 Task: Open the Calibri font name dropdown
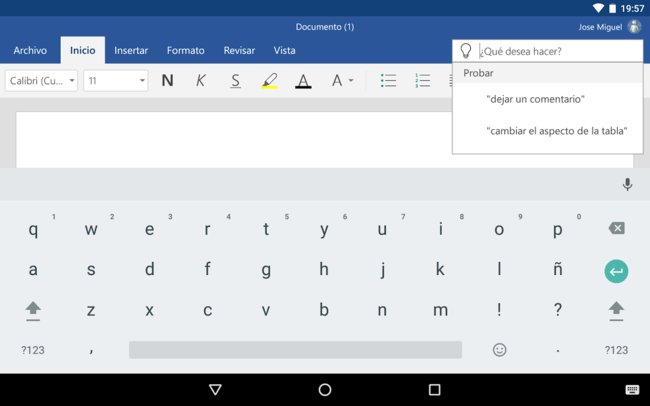[41, 80]
